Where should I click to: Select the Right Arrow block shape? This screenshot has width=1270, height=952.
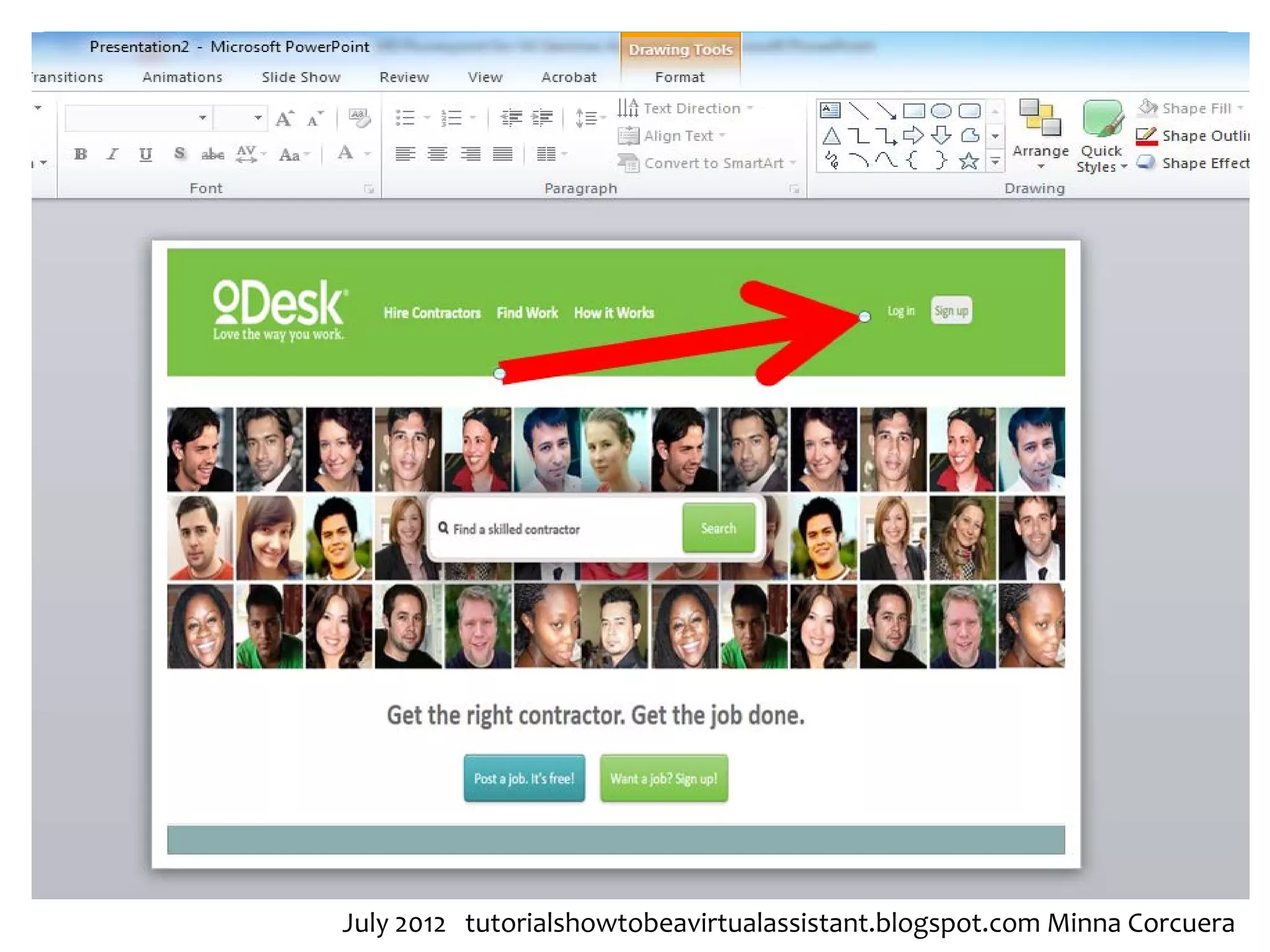tap(913, 135)
